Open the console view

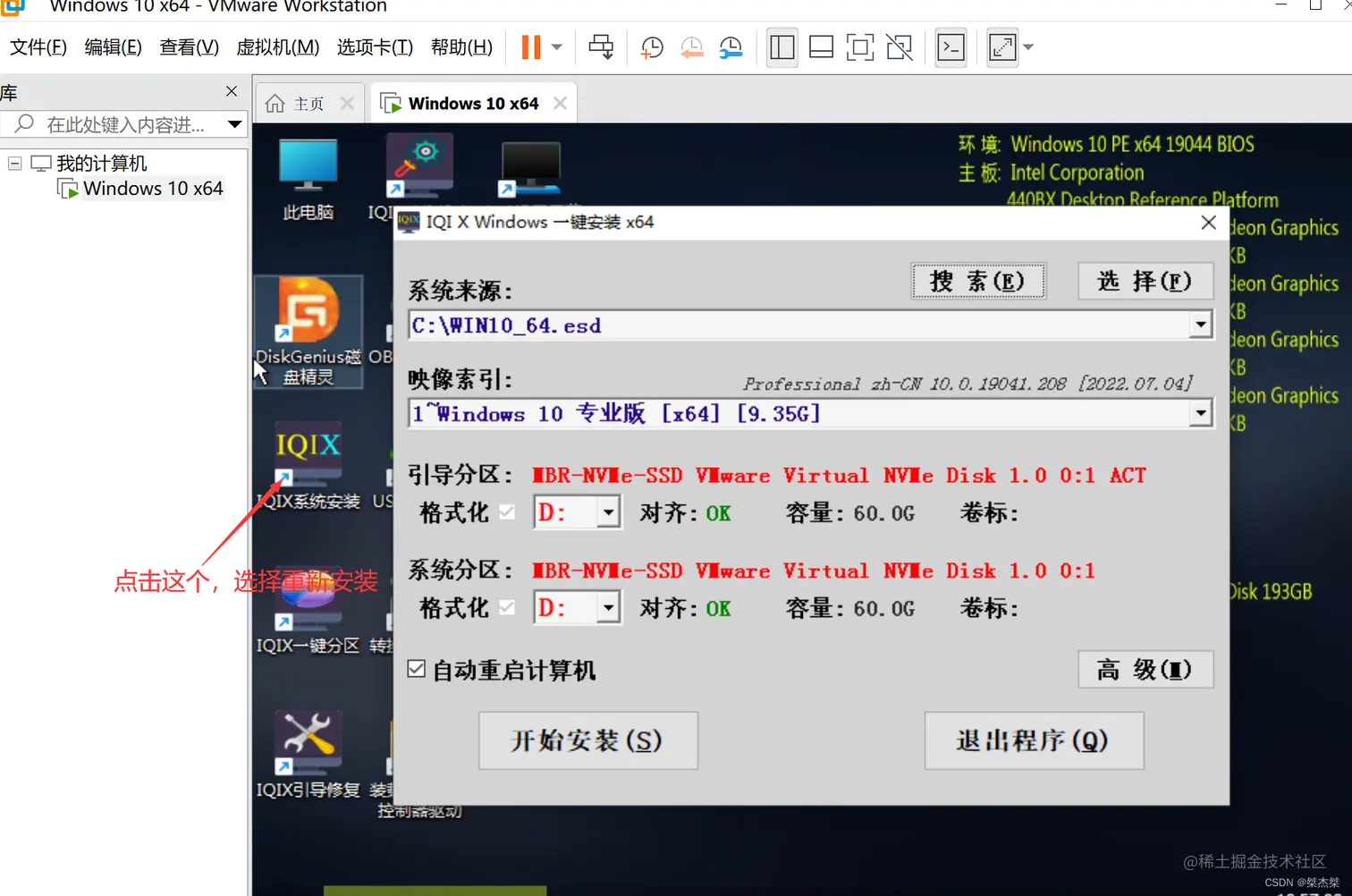click(x=951, y=47)
